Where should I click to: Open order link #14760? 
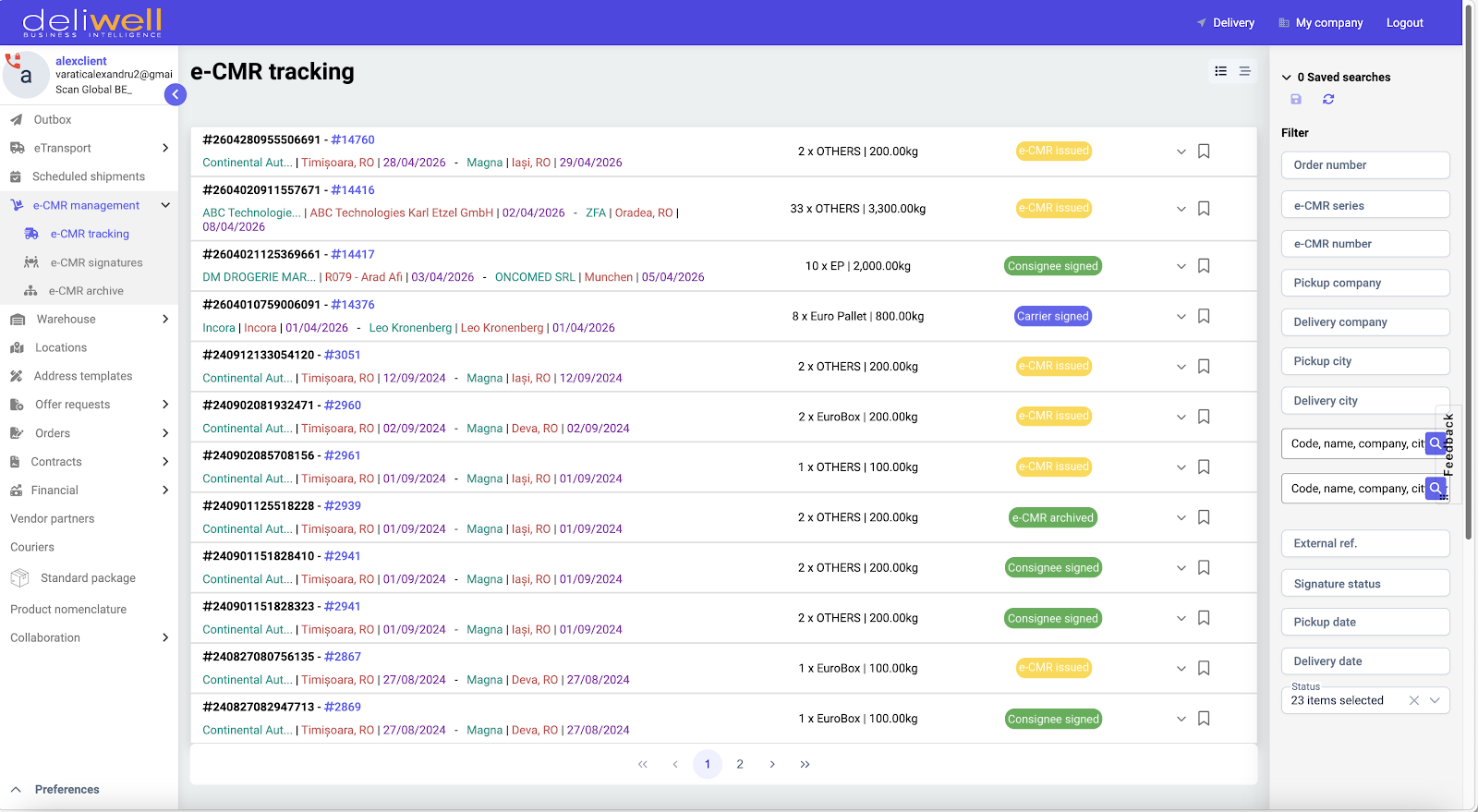point(353,139)
